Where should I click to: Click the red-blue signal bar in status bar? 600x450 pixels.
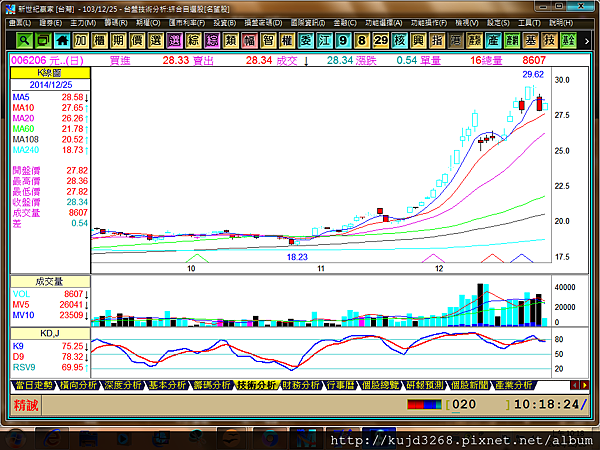tap(424, 404)
